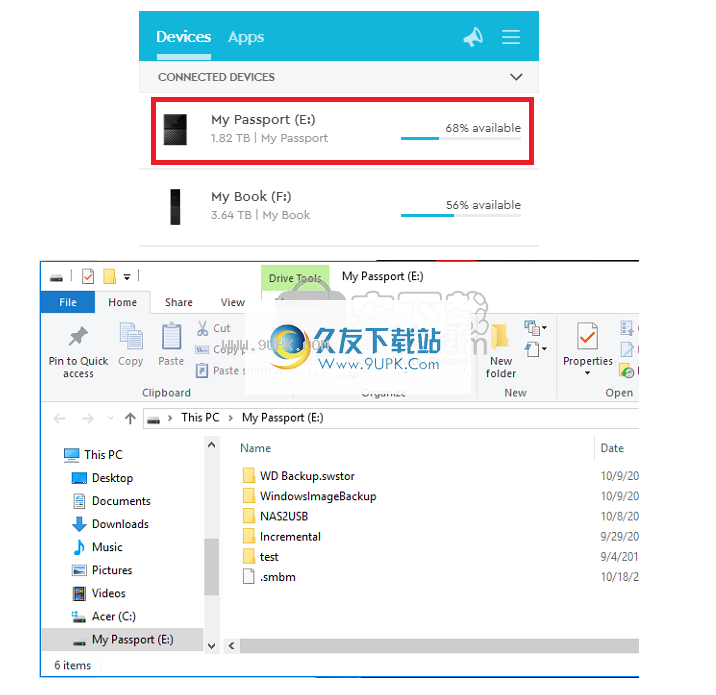Select the My Passport (E:) device entry
This screenshot has height=695, width=716.
pyautogui.click(x=342, y=131)
